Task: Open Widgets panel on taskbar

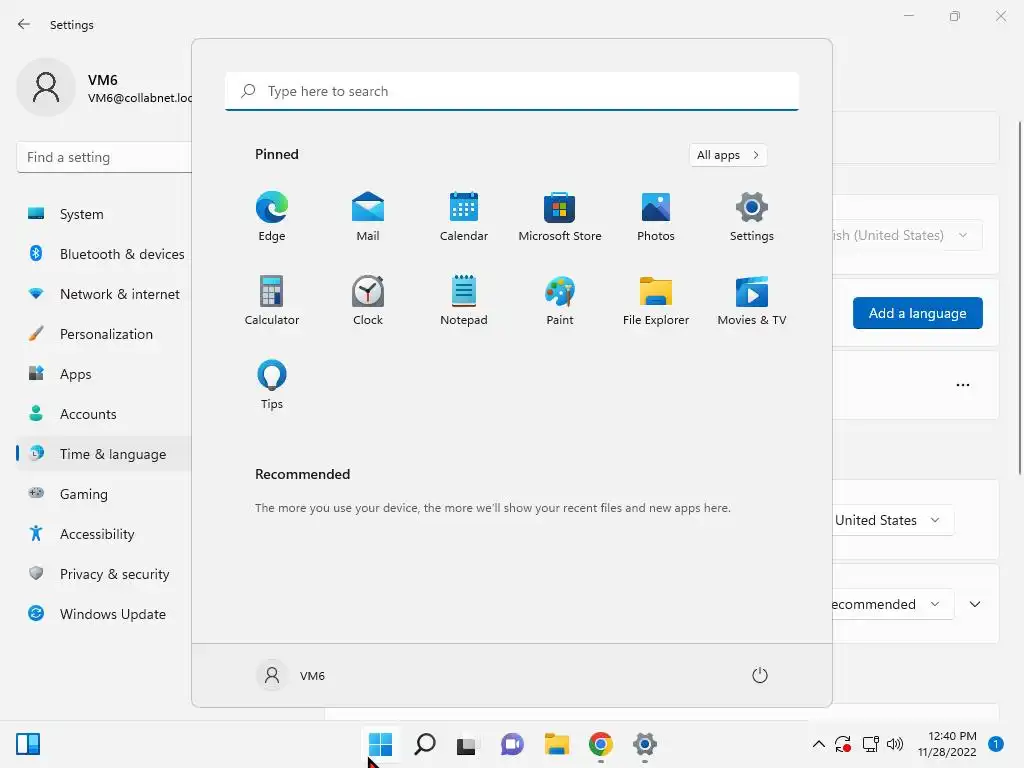Action: coord(28,744)
